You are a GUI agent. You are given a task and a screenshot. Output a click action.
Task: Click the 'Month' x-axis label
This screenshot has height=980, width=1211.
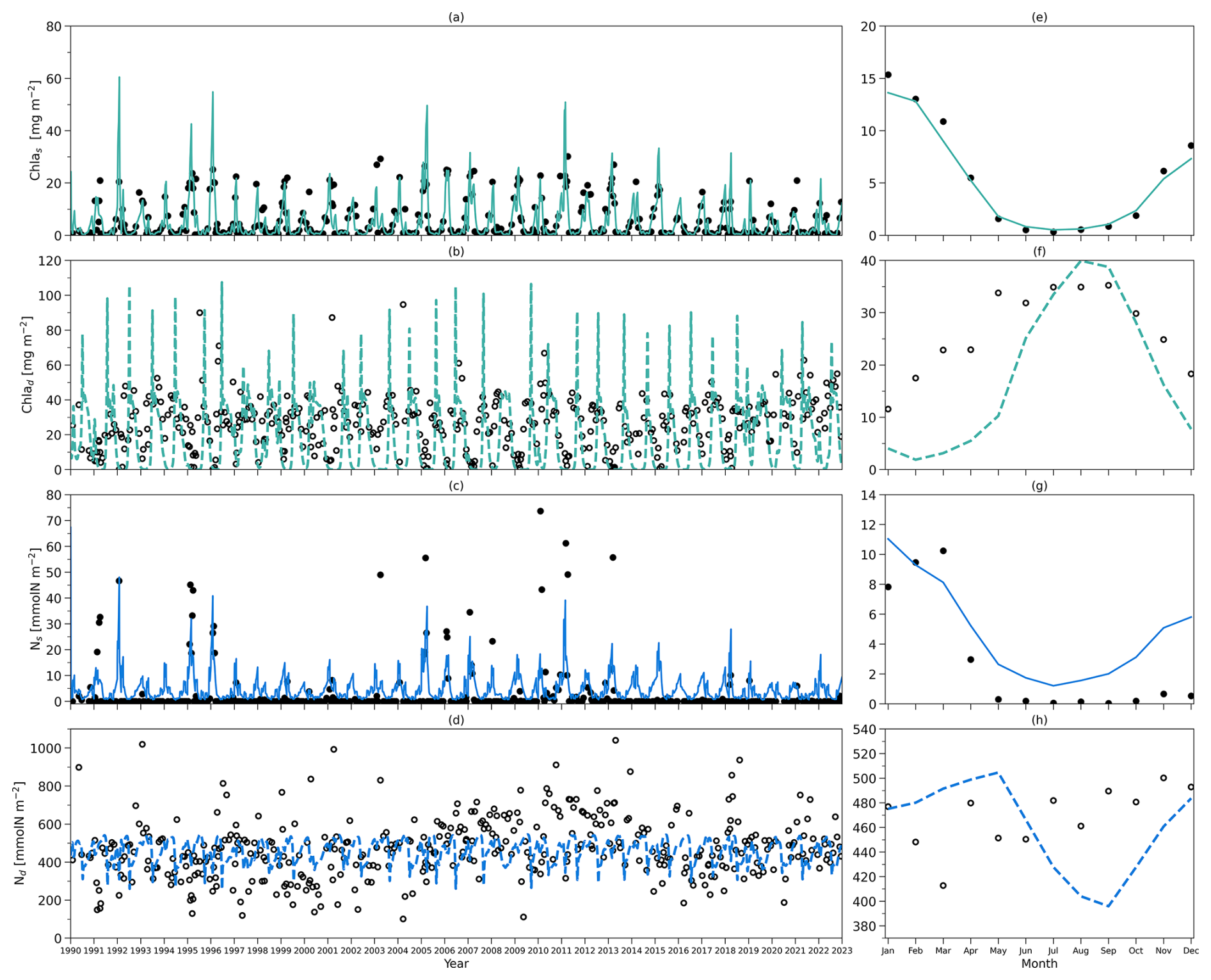[x=1039, y=964]
